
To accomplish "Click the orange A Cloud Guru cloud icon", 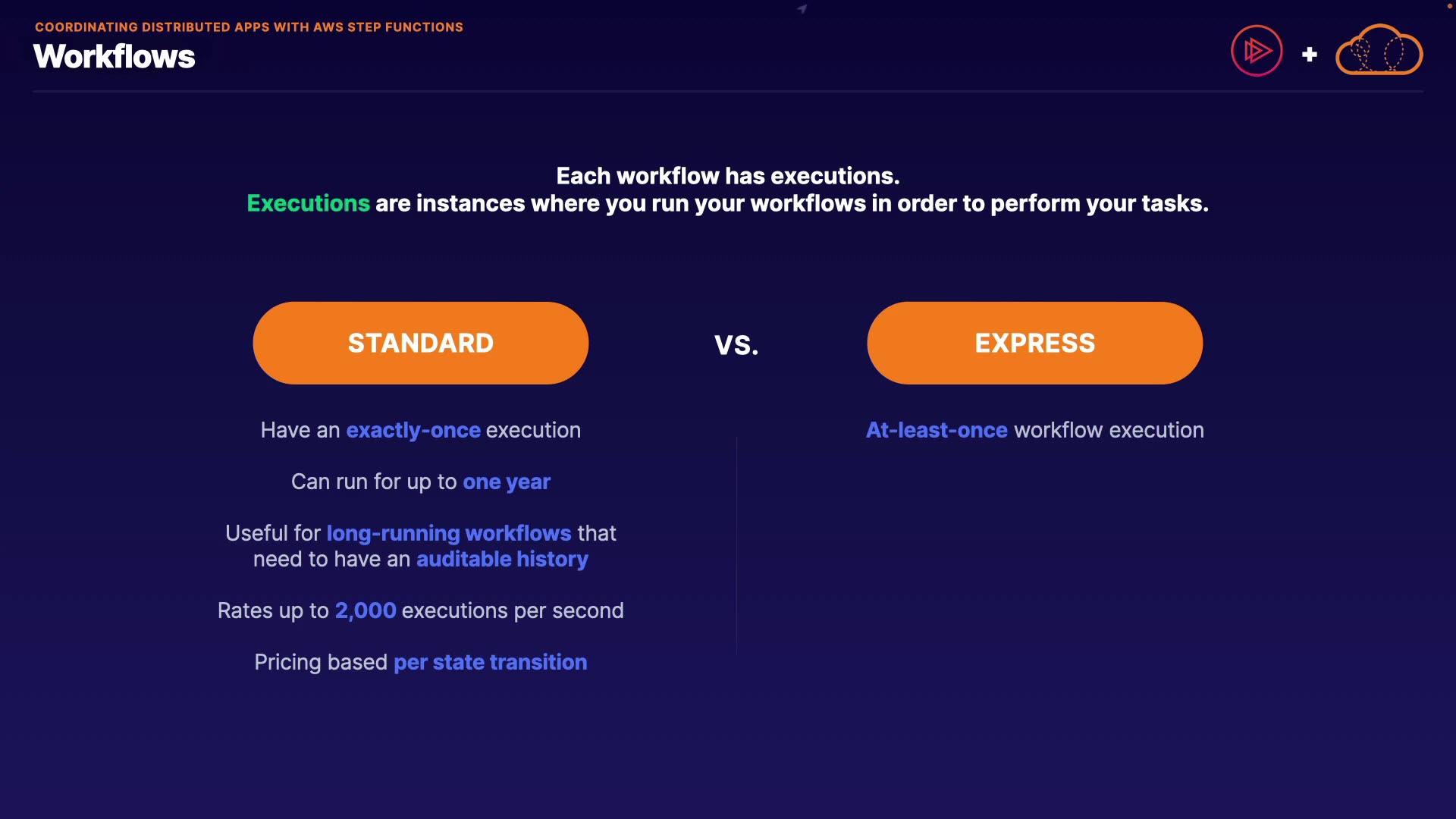I will coord(1379,51).
